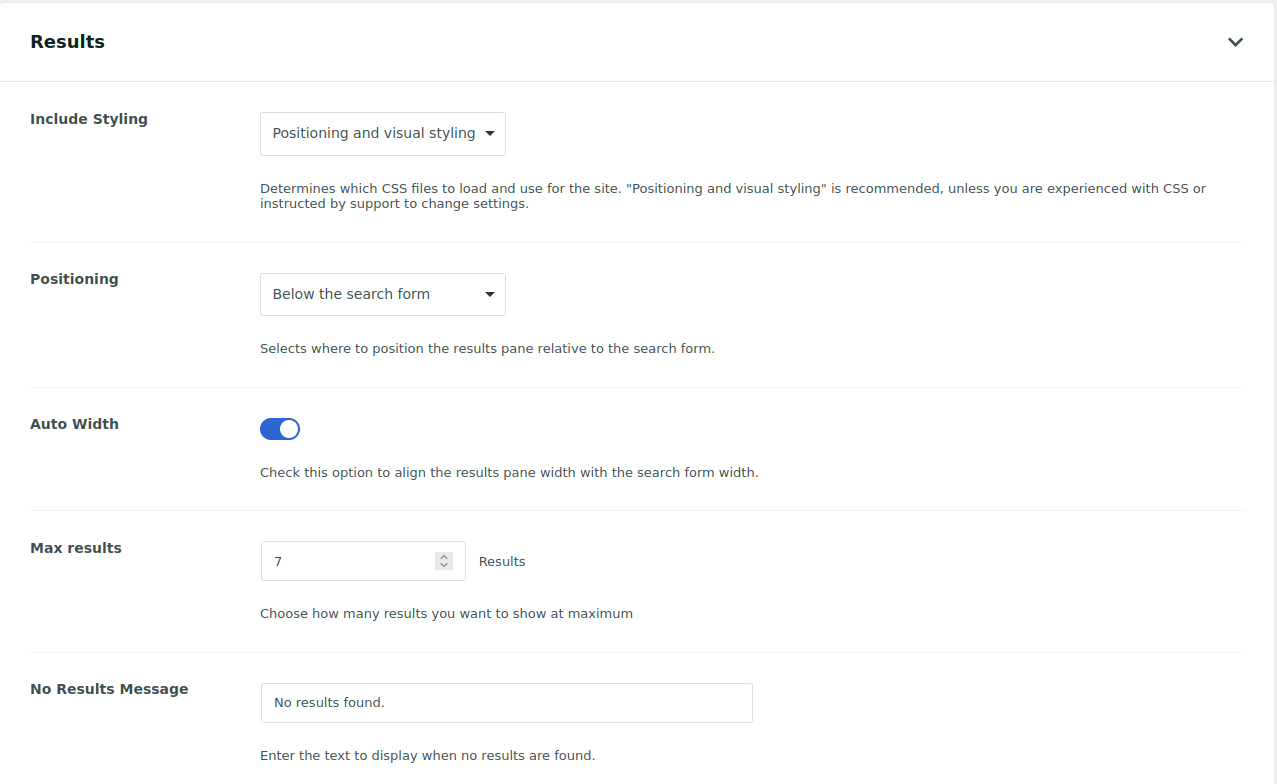
Task: Click the "No Results Message" label
Action: click(x=109, y=689)
